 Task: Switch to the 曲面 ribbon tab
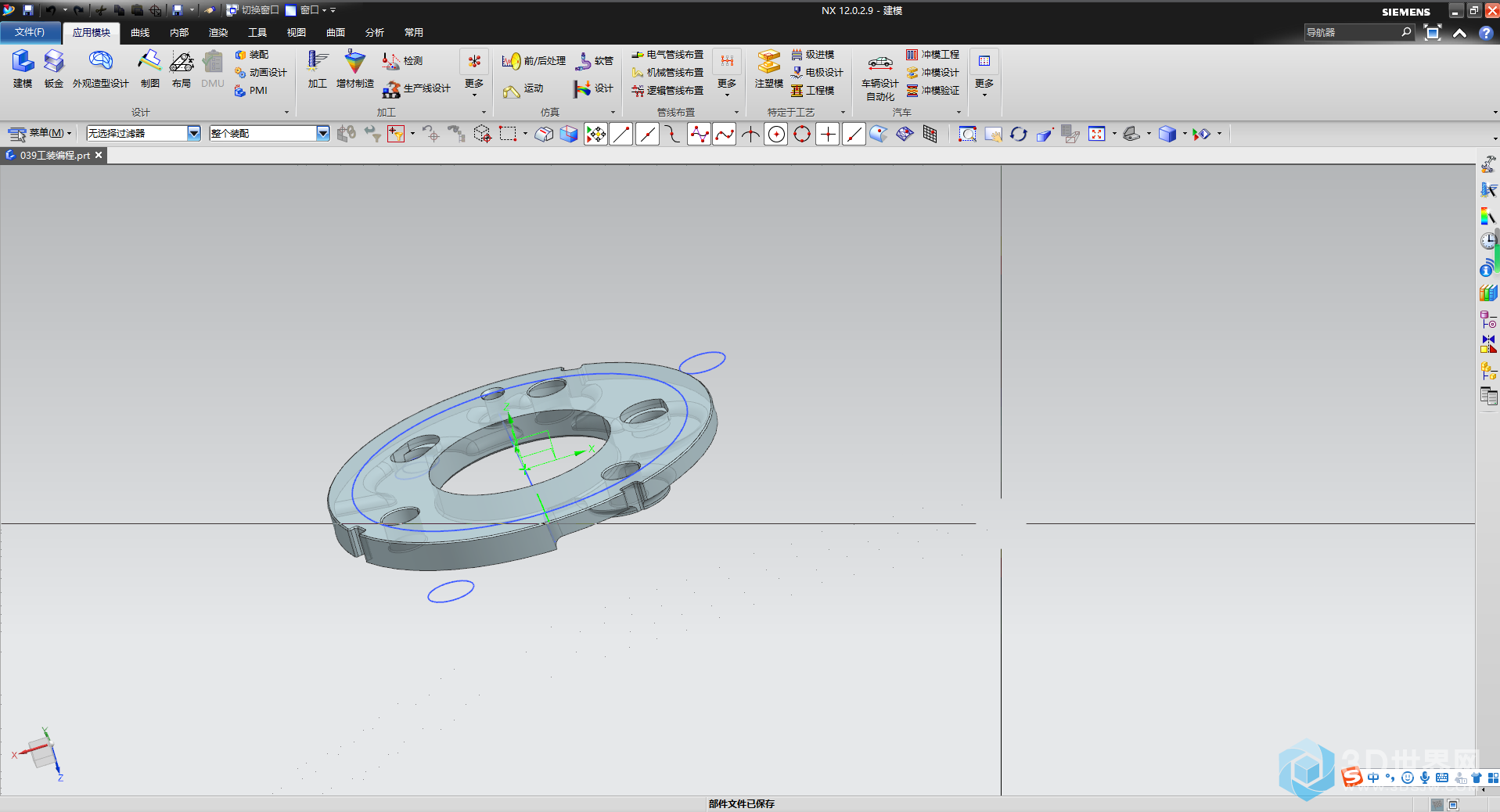(336, 33)
